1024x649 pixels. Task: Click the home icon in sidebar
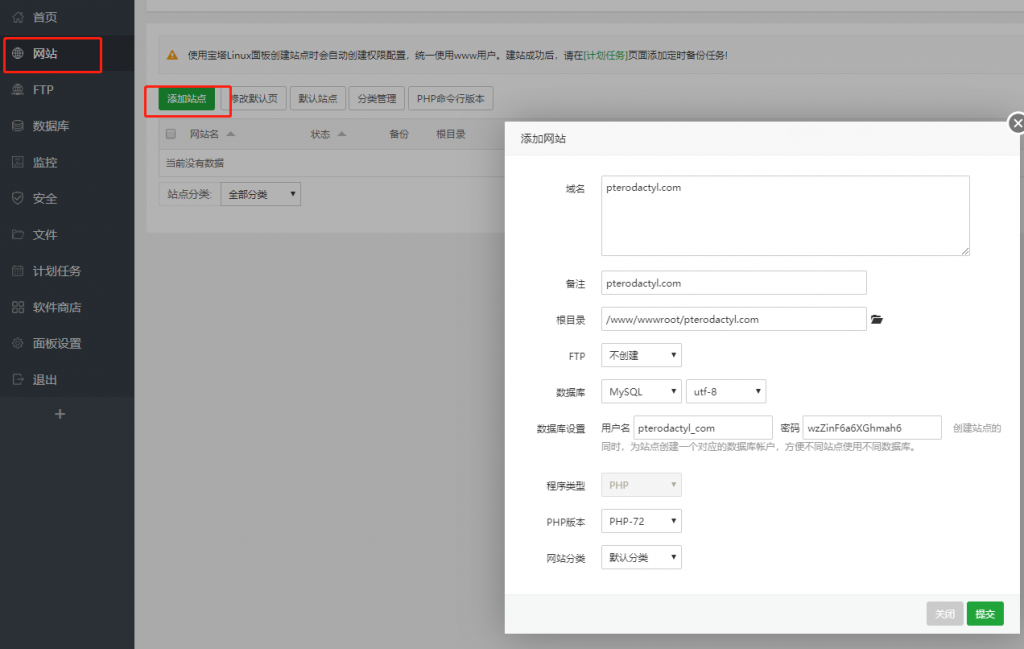(17, 17)
